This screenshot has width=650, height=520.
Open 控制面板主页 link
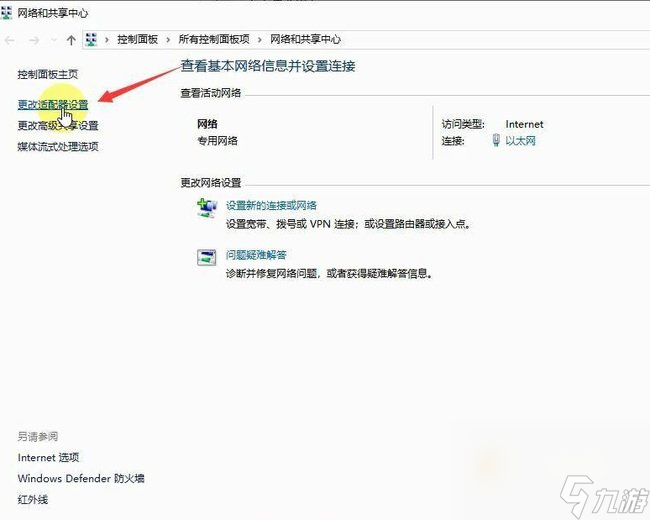pos(48,74)
